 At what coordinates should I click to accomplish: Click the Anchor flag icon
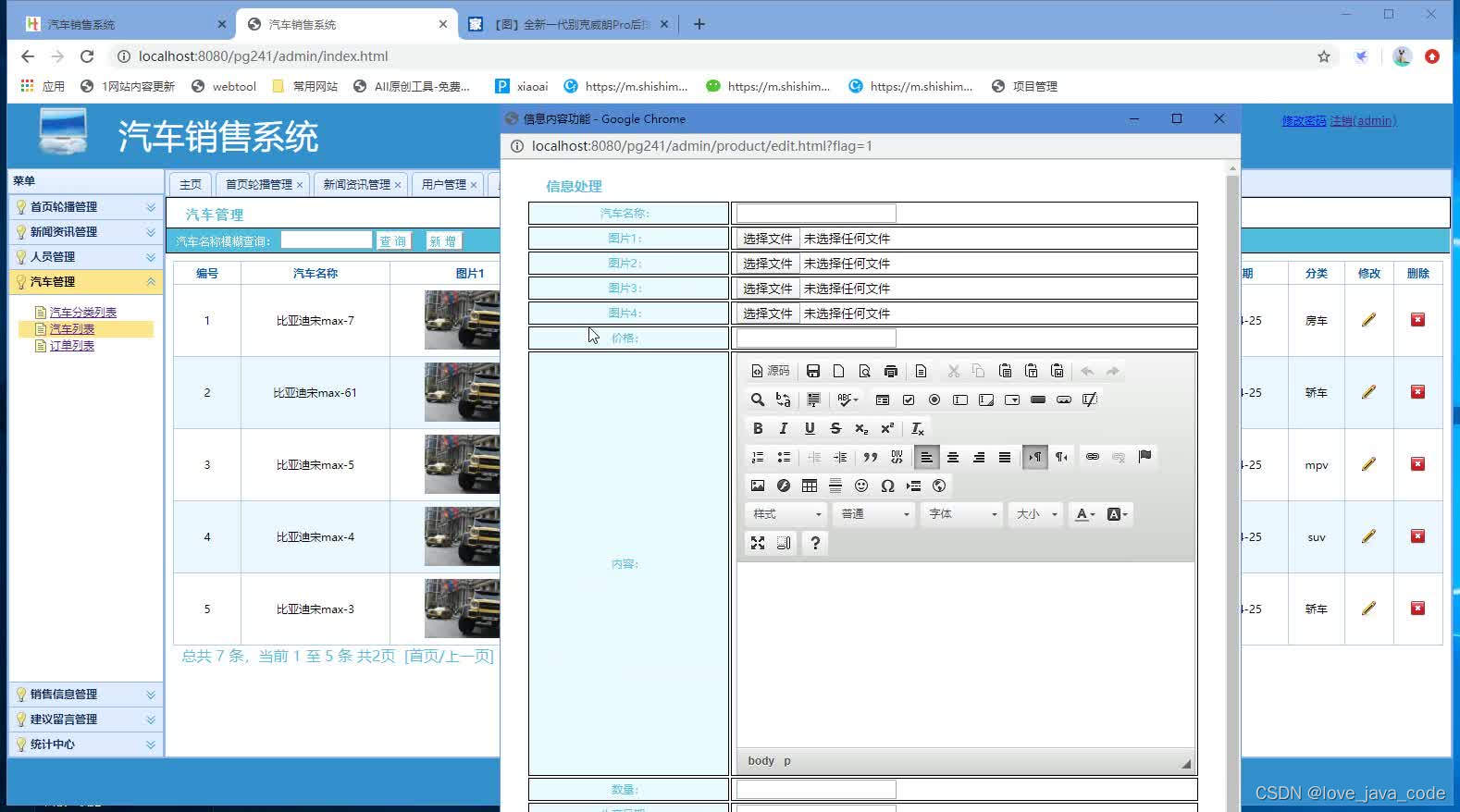coord(1144,457)
